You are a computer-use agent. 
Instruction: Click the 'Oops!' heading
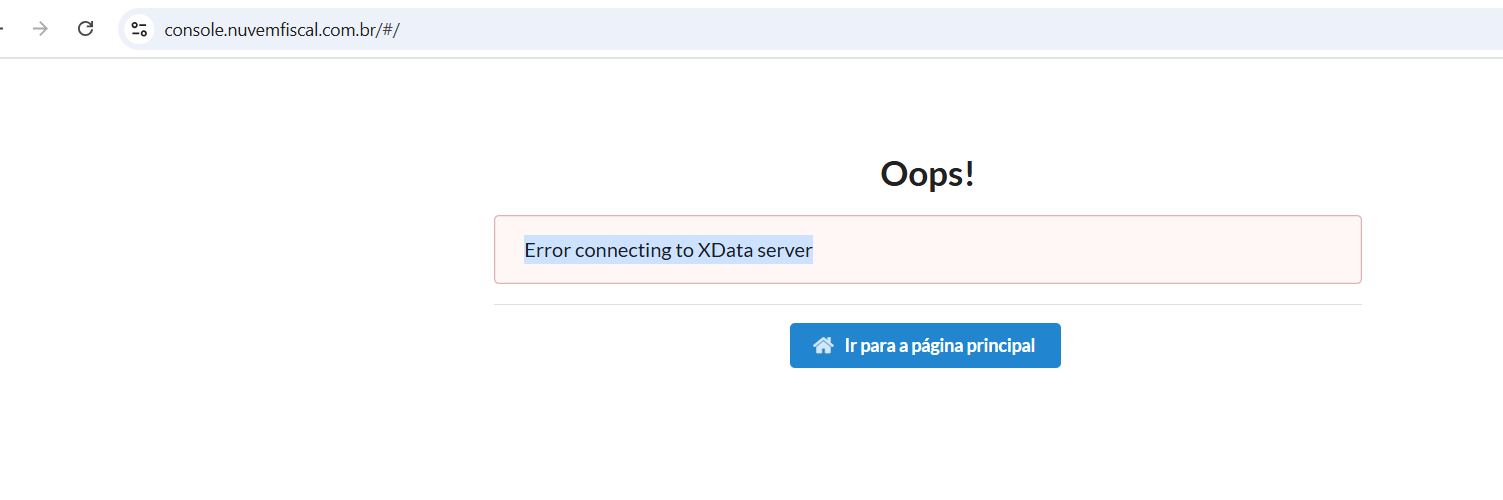pos(927,174)
